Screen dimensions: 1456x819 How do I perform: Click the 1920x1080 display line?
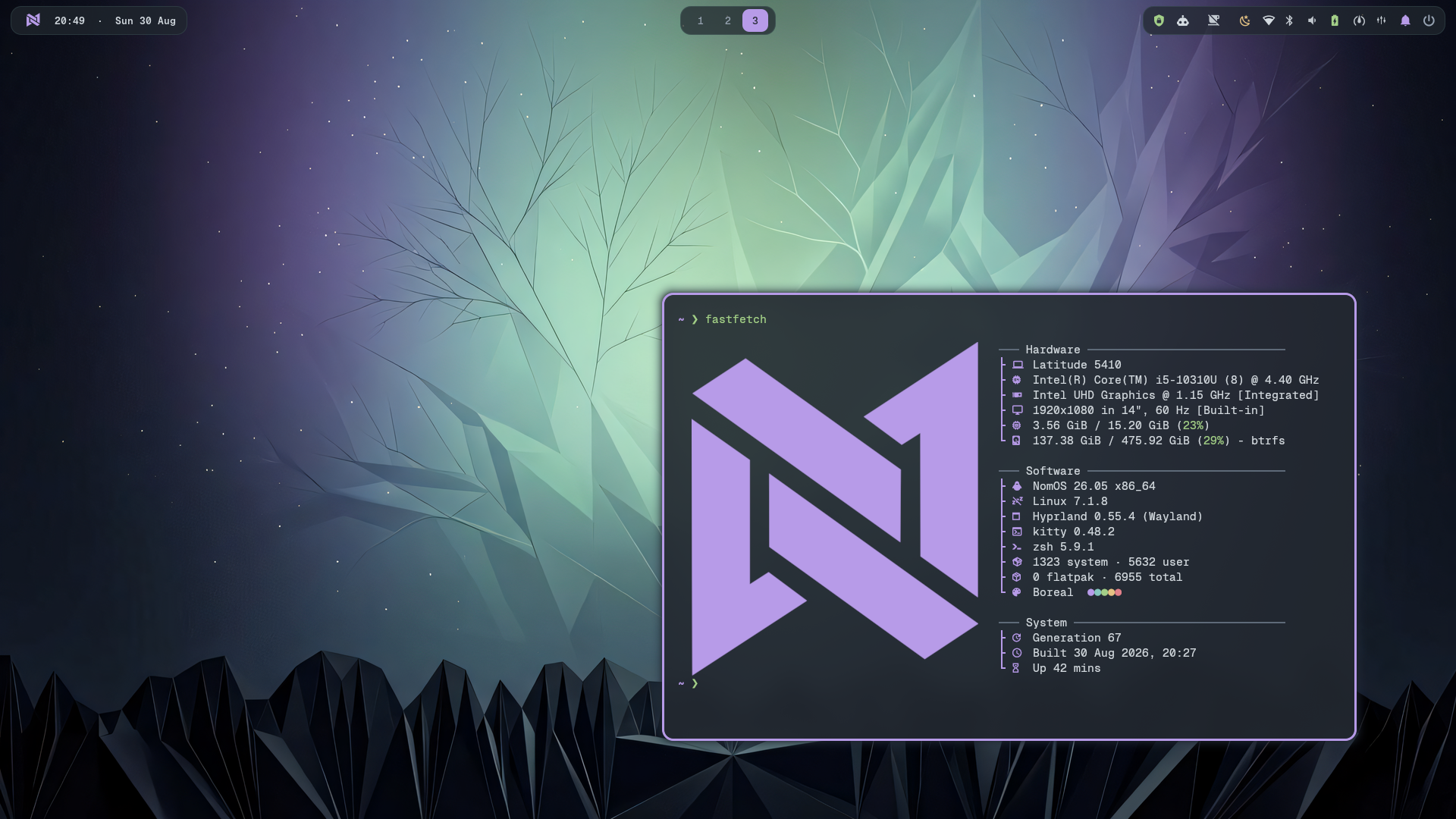point(1148,410)
